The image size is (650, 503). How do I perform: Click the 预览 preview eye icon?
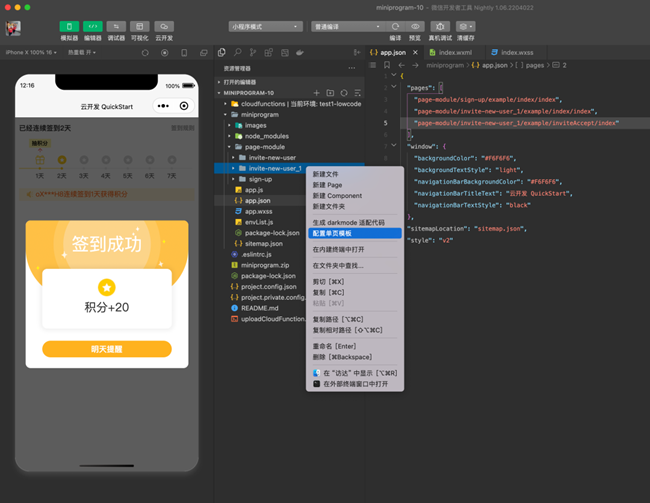coord(415,26)
